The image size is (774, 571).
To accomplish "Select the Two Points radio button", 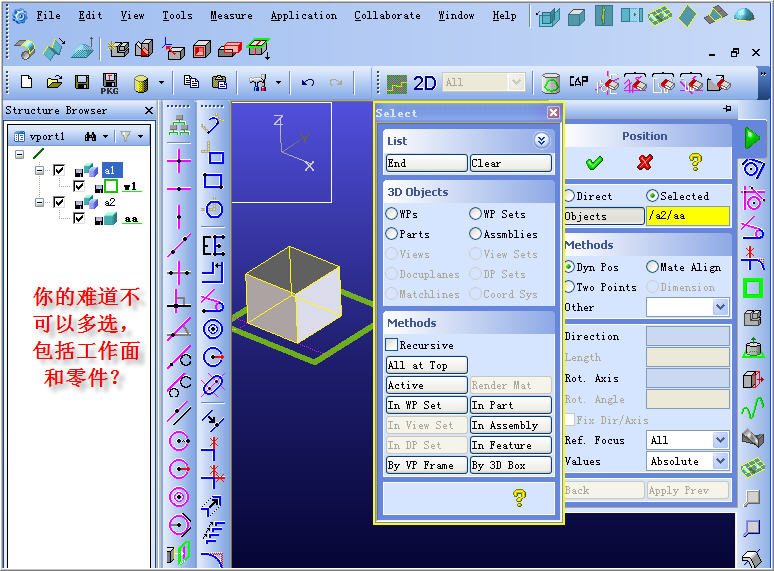I will click(569, 287).
